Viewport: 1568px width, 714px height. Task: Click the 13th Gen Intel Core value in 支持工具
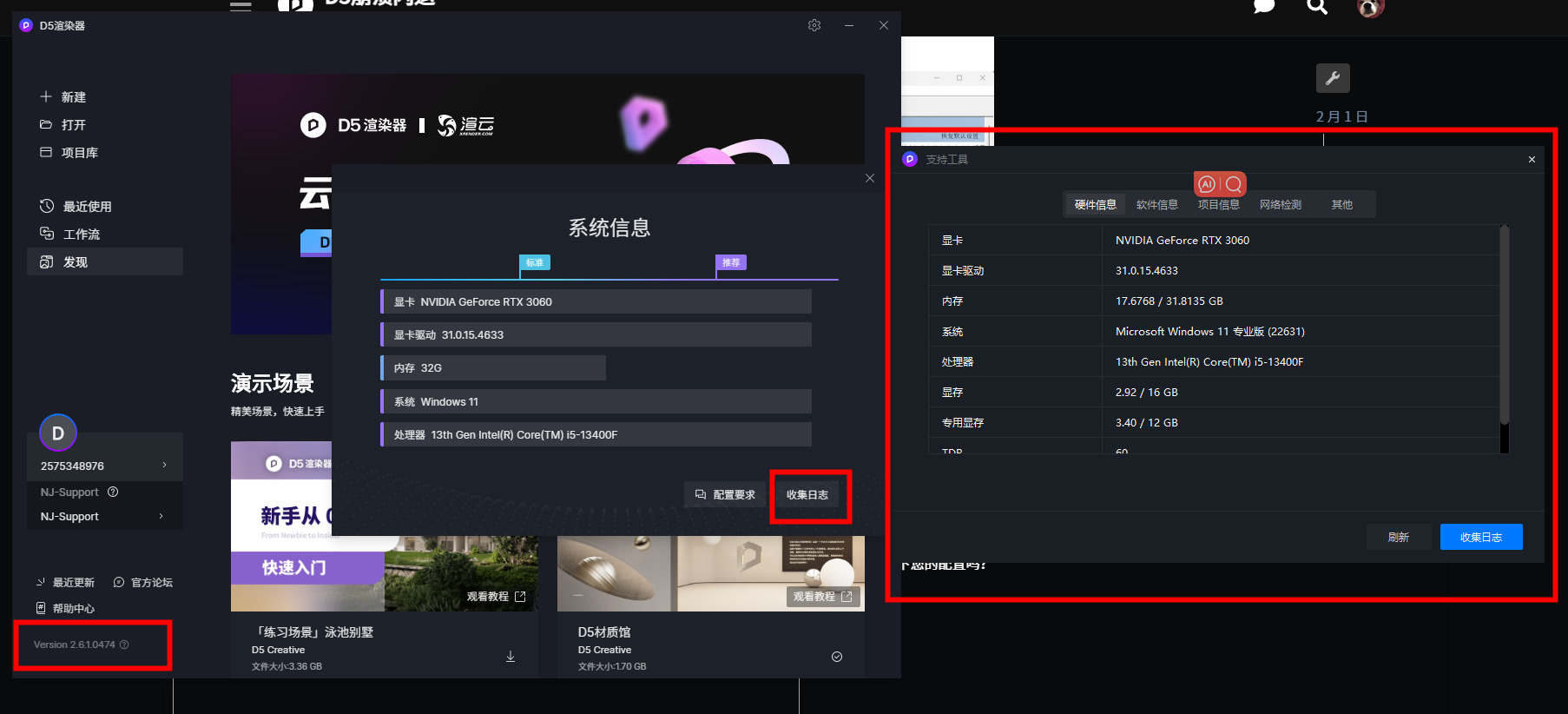[x=1209, y=362]
